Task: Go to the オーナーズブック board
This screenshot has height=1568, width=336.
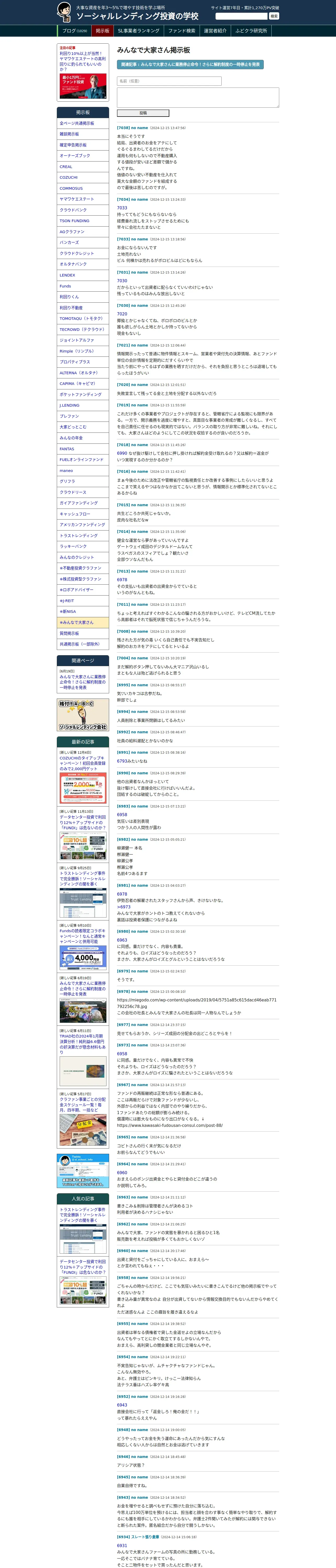Action: click(x=83, y=156)
